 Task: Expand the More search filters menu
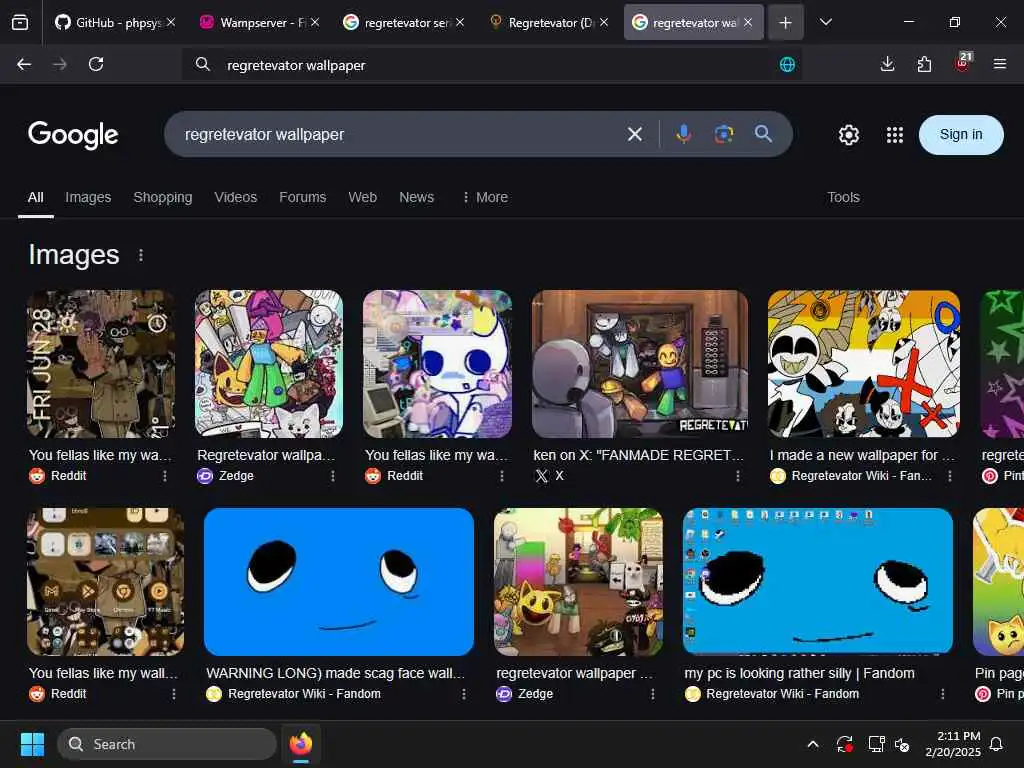[485, 197]
